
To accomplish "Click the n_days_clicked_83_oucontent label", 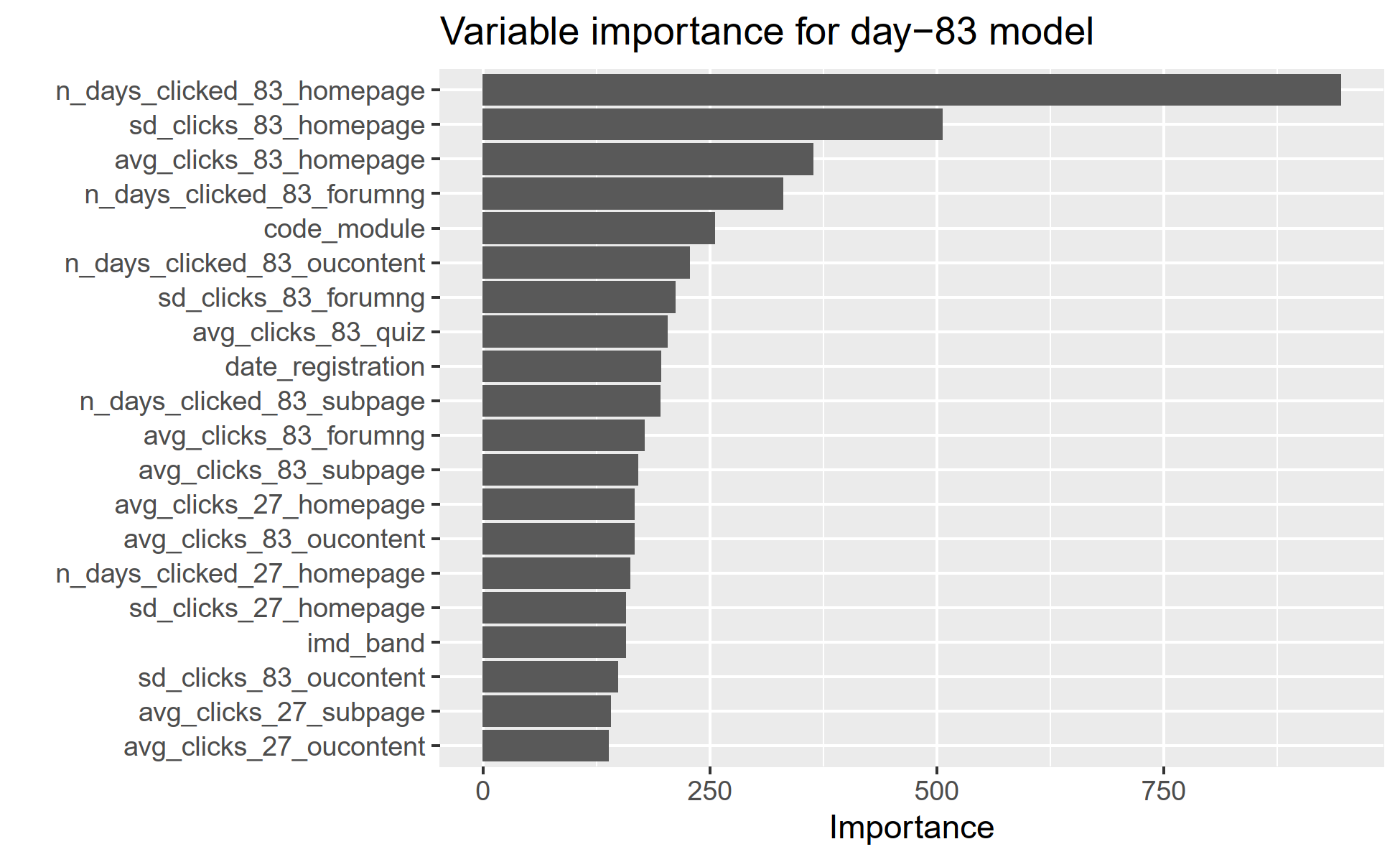I will 245,264.
